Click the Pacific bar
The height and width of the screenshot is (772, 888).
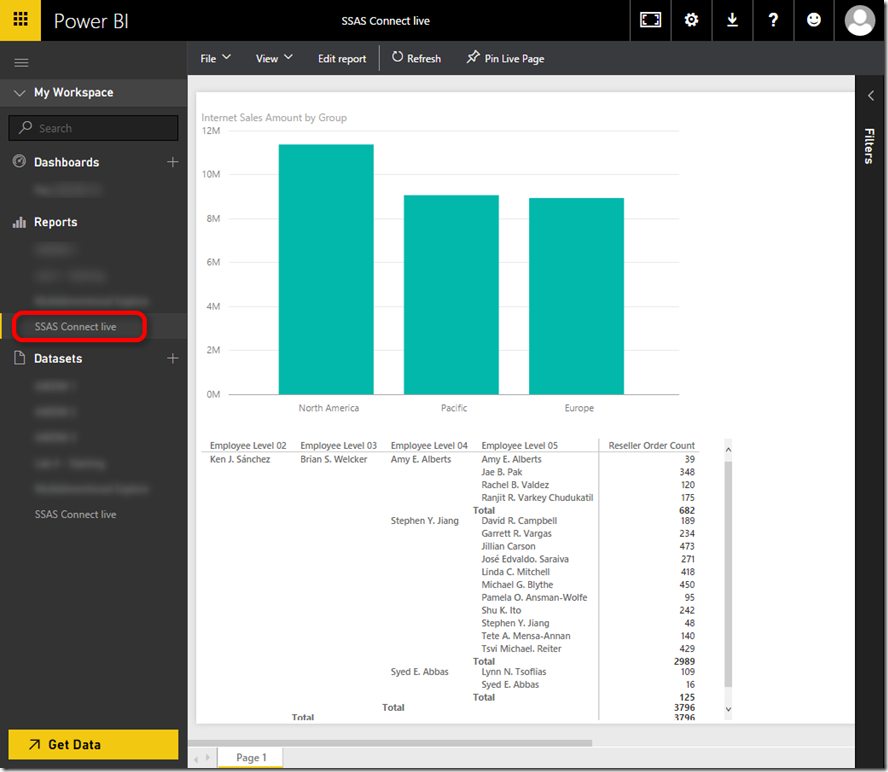[451, 295]
